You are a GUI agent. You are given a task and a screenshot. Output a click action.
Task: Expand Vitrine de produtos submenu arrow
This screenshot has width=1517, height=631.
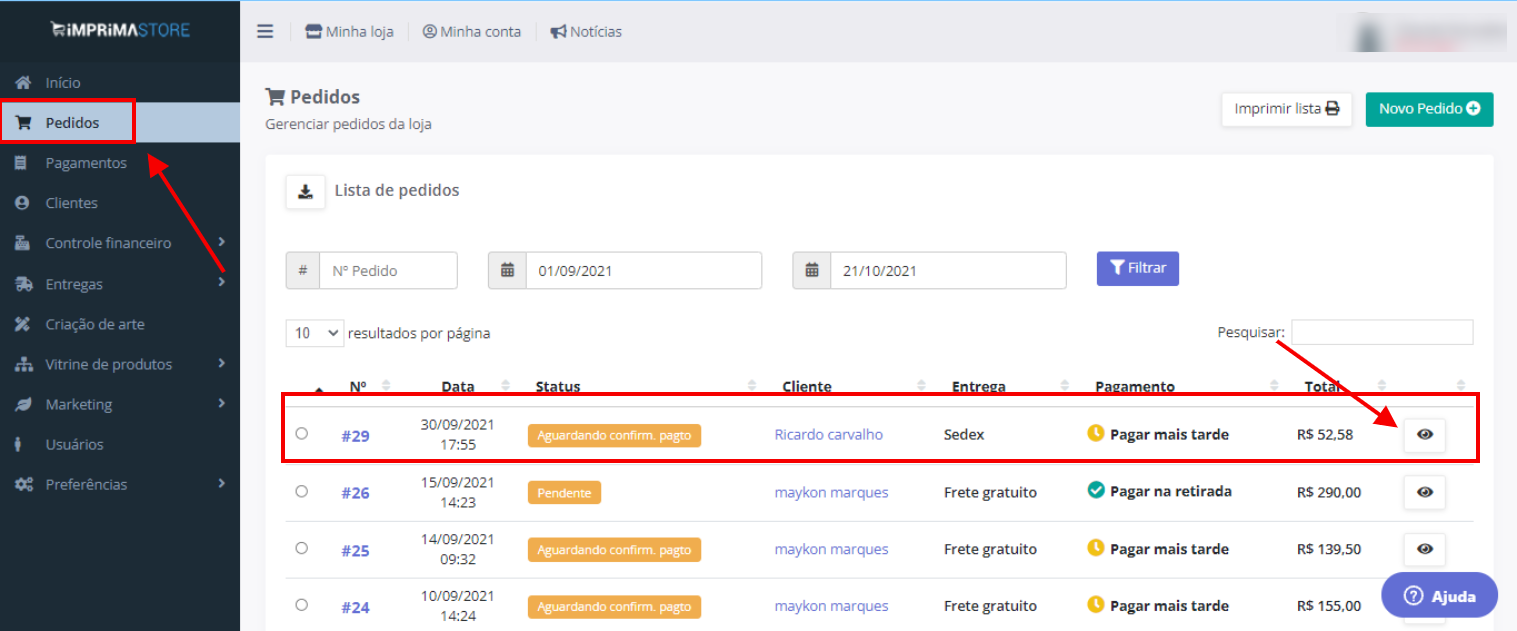[x=221, y=363]
